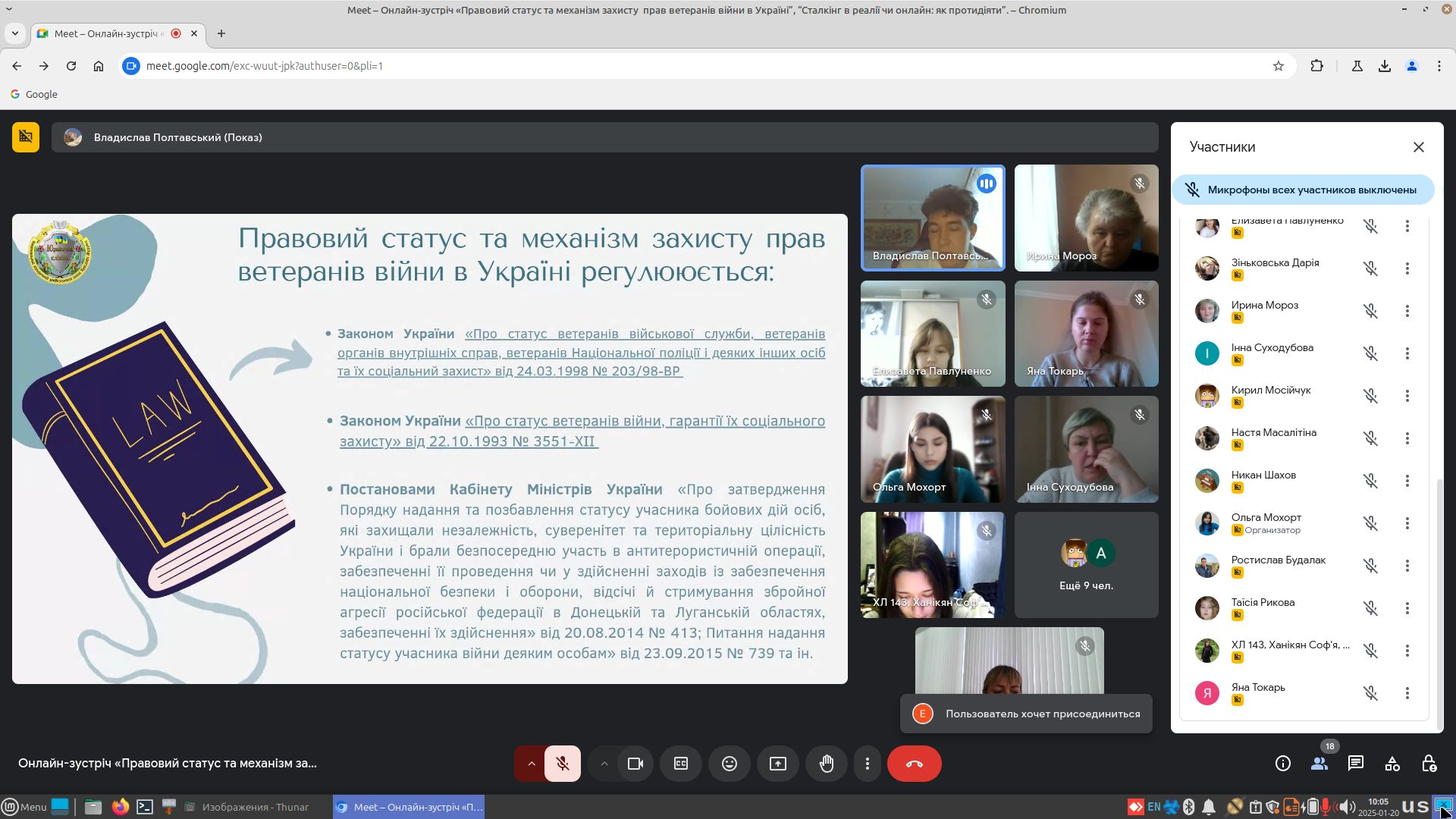1456x819 pixels.
Task: Raise hand in the meeting
Action: point(826,764)
